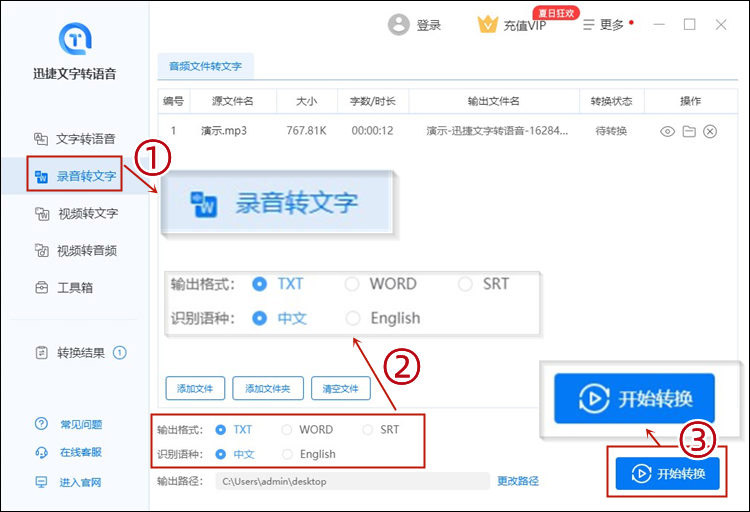Click the file name 演示.mp3
750x512 pixels.
[x=224, y=131]
